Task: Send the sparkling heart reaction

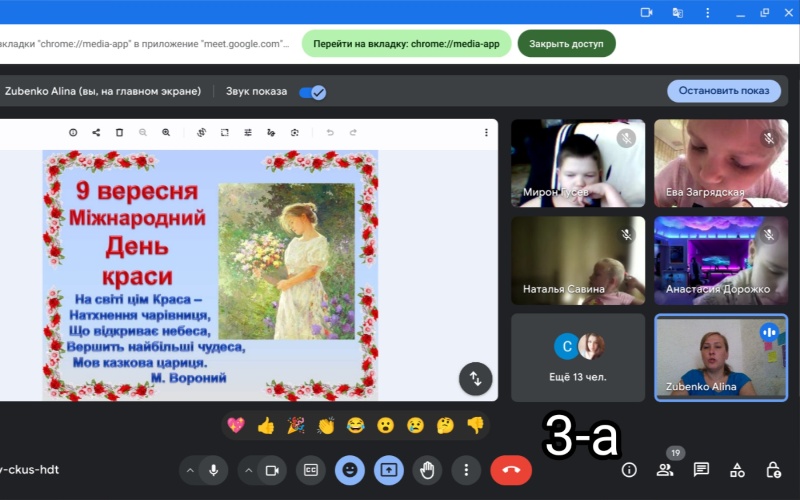Action: click(236, 425)
